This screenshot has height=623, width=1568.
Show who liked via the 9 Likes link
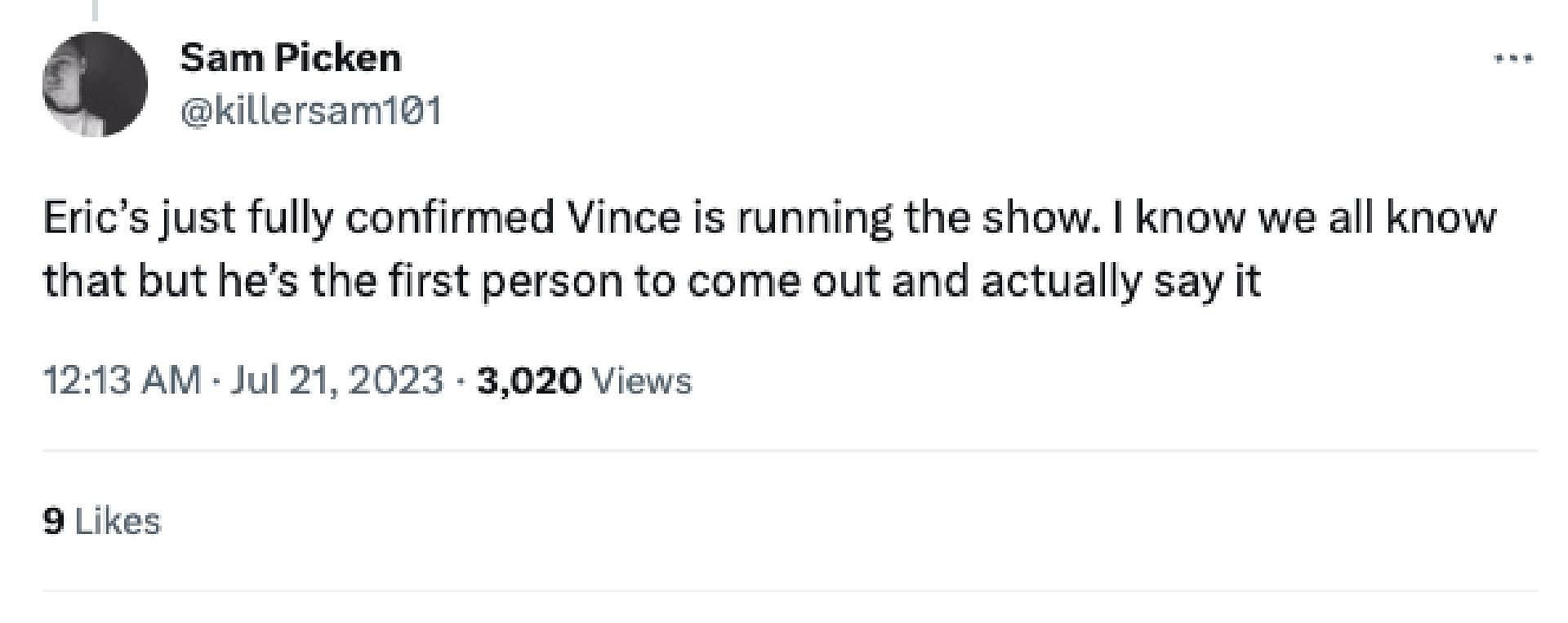pyautogui.click(x=102, y=521)
